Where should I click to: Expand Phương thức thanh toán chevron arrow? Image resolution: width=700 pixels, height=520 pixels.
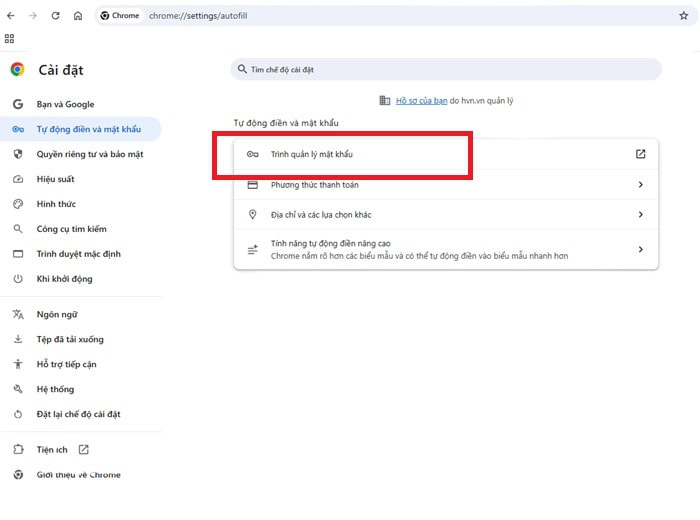pyautogui.click(x=641, y=185)
